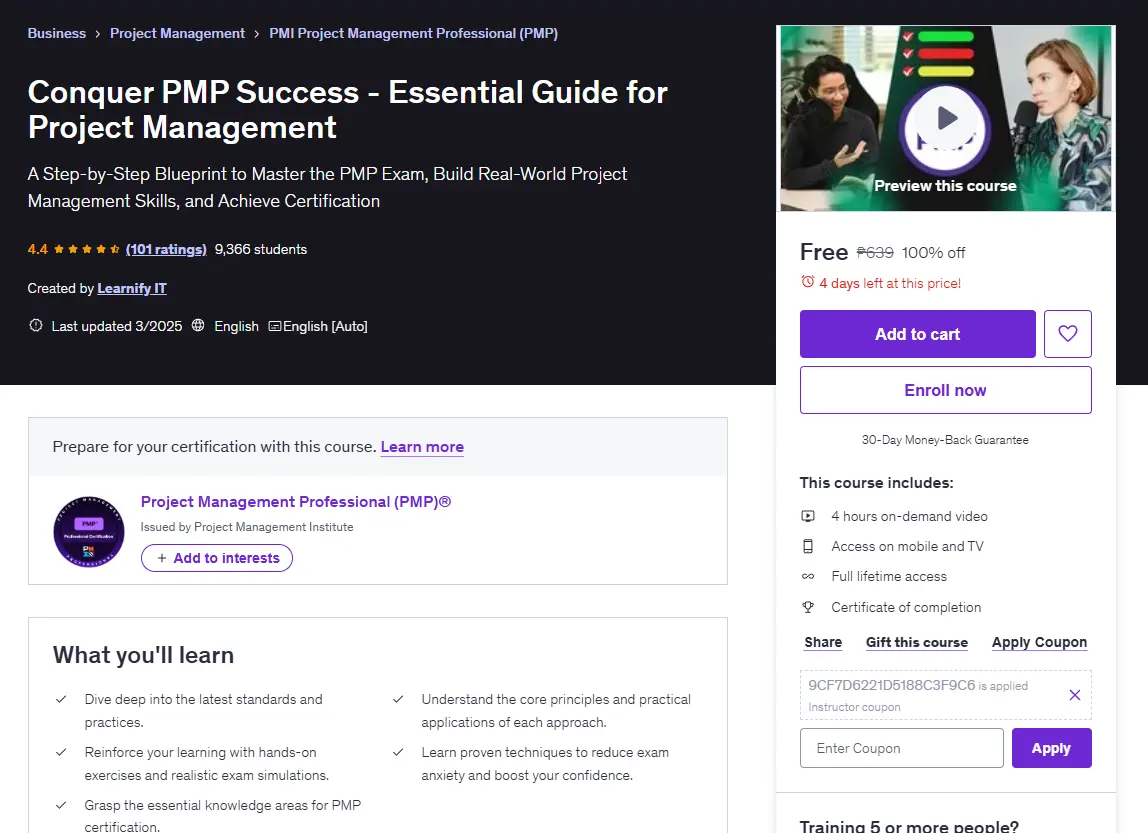Click the mobile device icon

pos(808,546)
